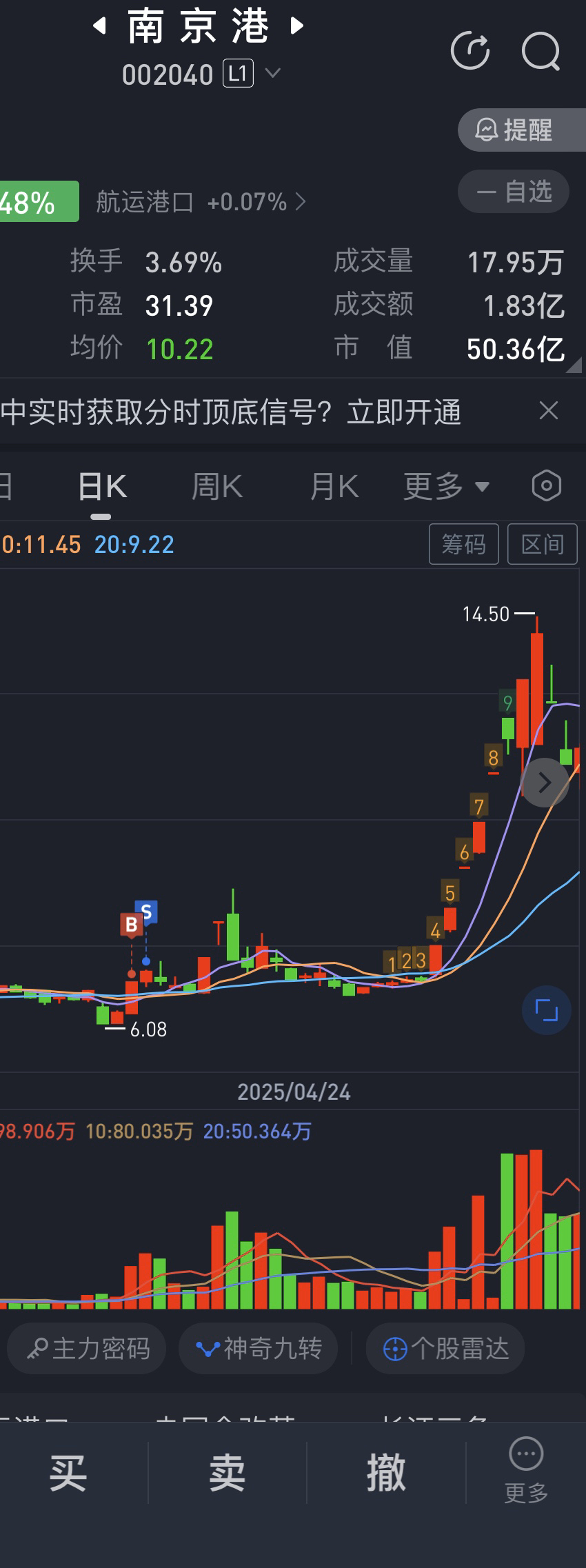Open the 更多 period dropdown
This screenshot has height=1568, width=586.
click(446, 487)
